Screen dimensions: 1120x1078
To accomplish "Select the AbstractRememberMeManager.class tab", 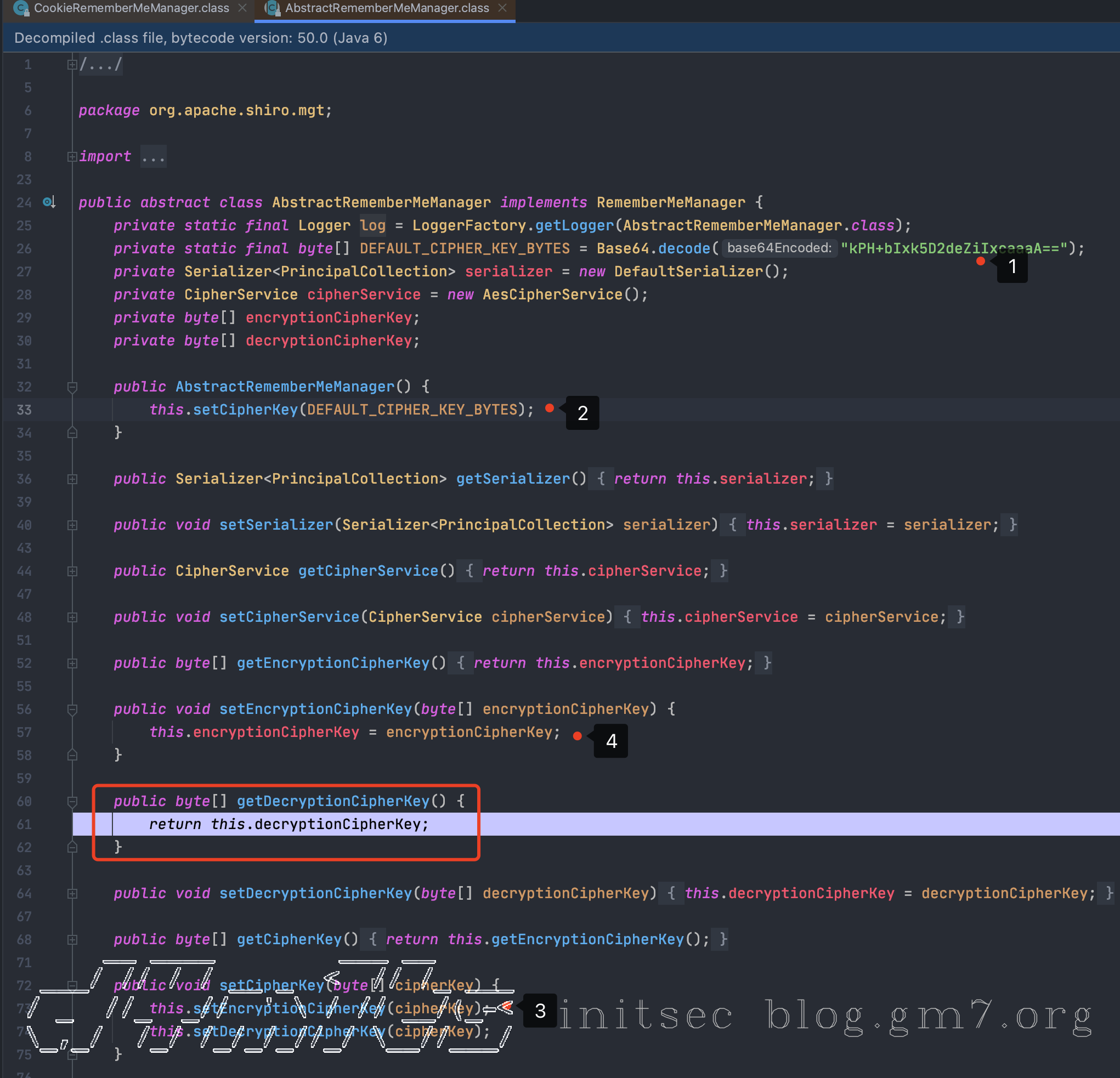I will 386,8.
